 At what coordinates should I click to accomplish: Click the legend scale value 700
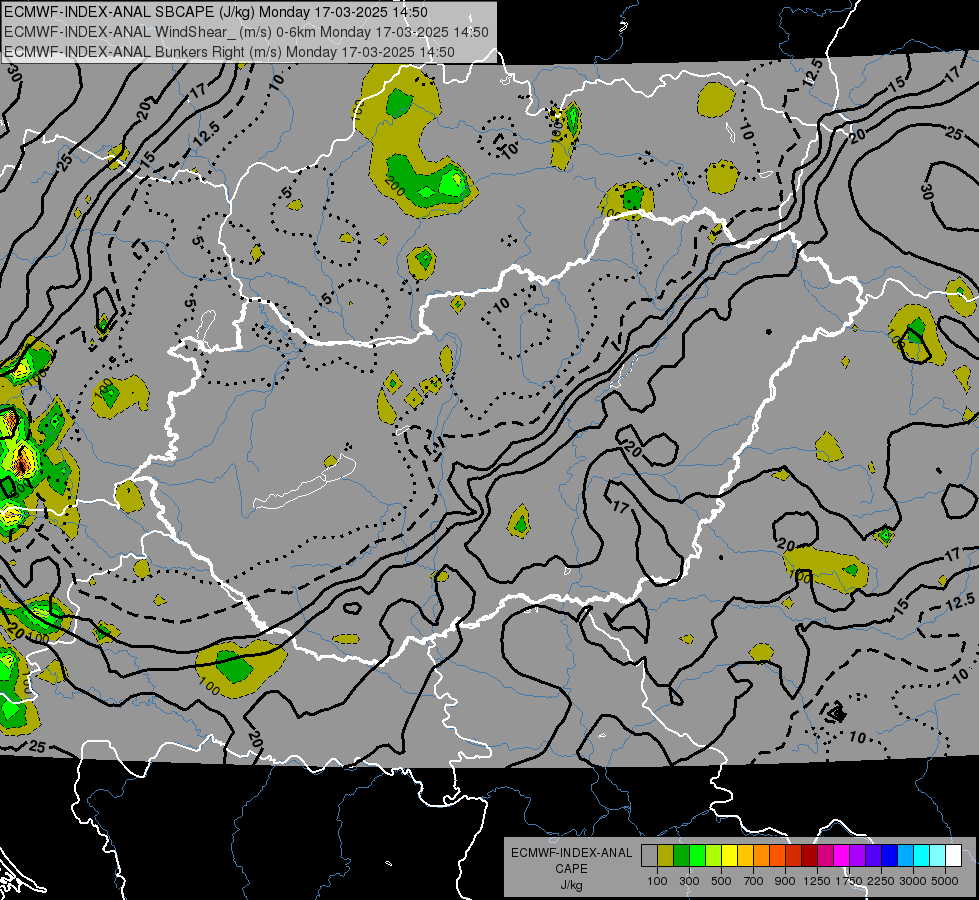coord(754,881)
